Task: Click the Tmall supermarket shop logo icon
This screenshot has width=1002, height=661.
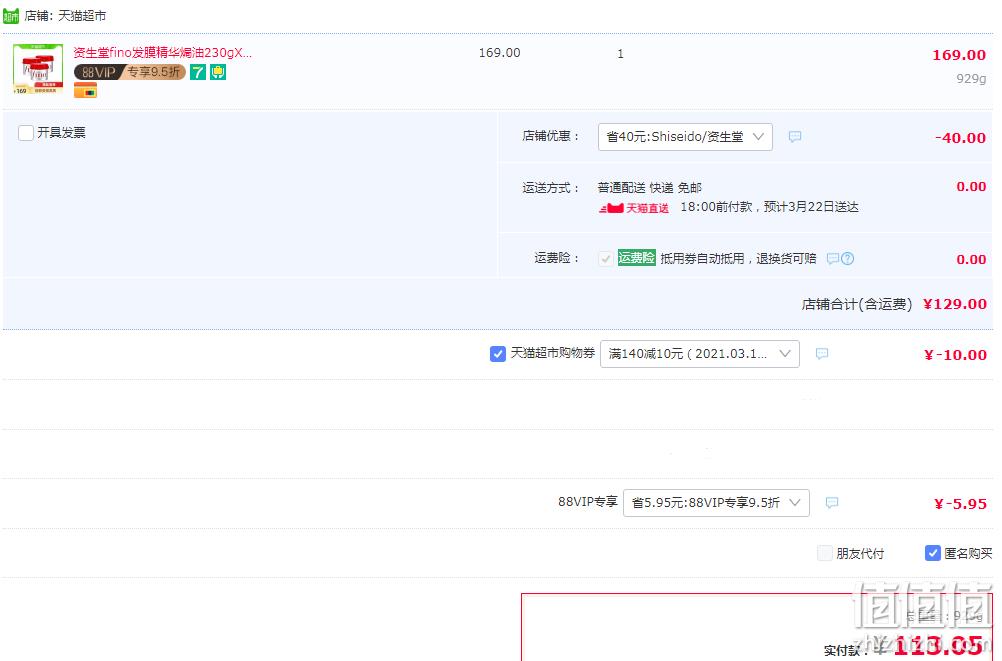Action: click(x=11, y=15)
